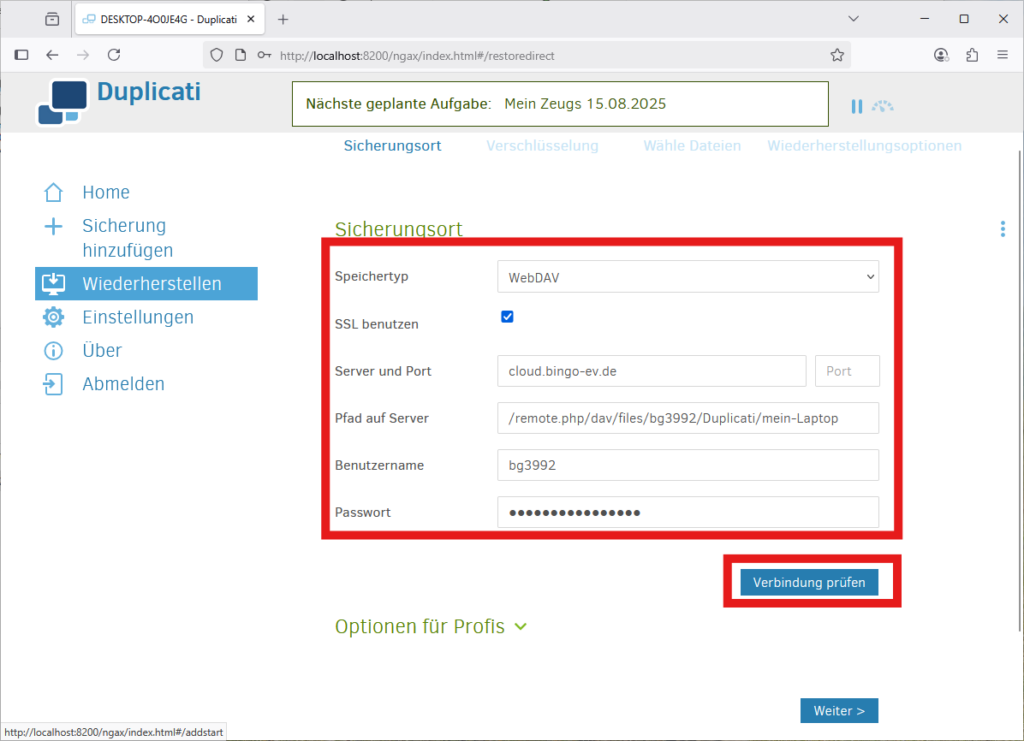This screenshot has width=1024, height=741.
Task: Choose Abmelden in the sidebar
Action: point(123,384)
